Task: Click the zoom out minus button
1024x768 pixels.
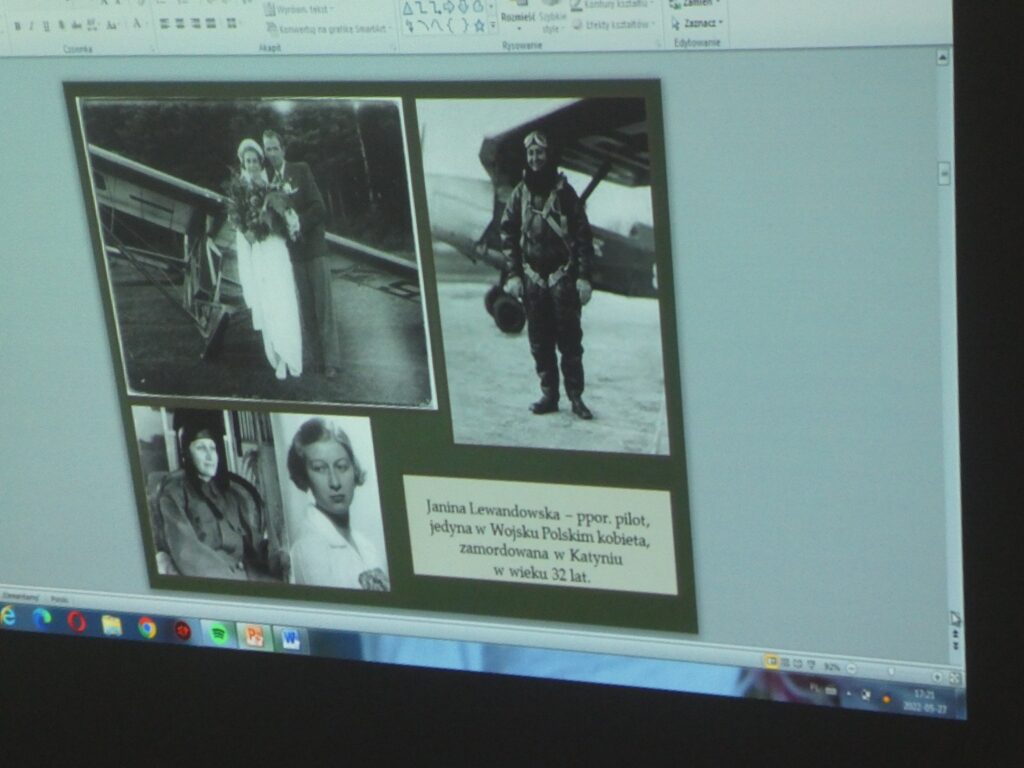Action: [x=851, y=668]
